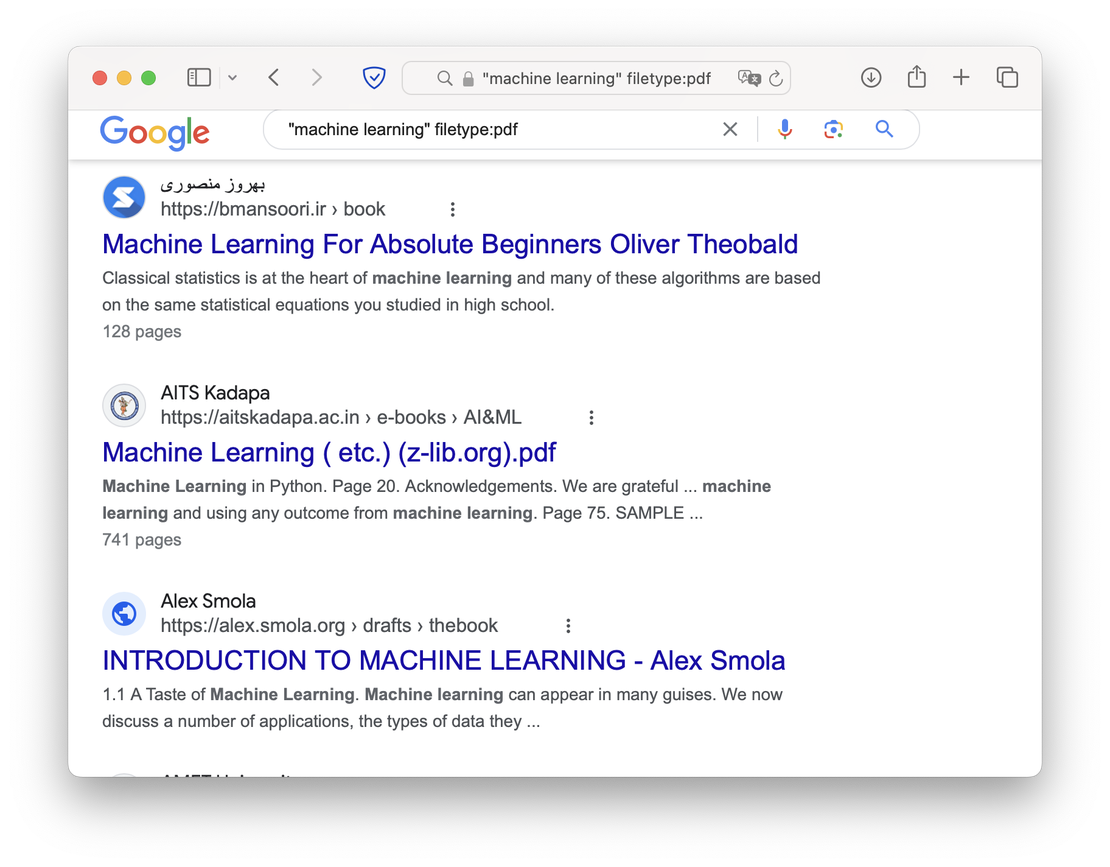
Task: Open the Share menu
Action: tap(917, 76)
